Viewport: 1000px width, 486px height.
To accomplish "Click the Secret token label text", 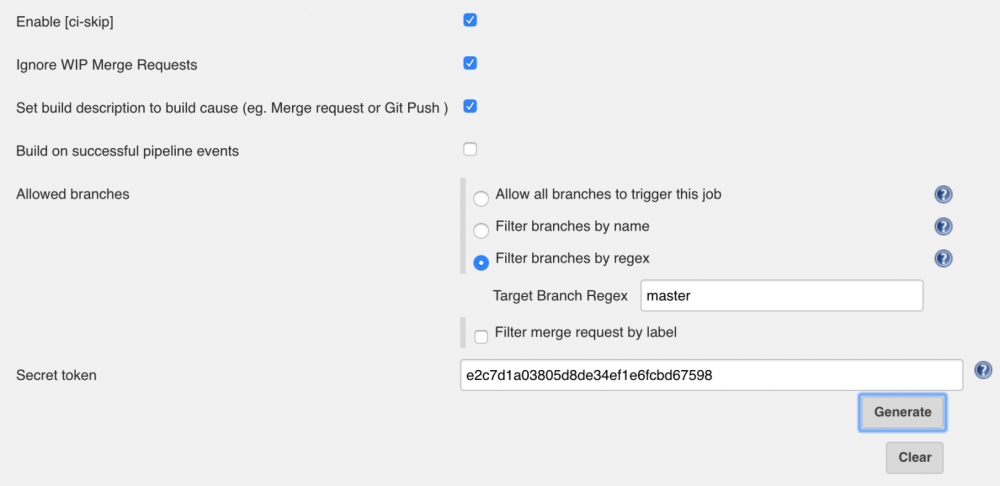I will [56, 375].
